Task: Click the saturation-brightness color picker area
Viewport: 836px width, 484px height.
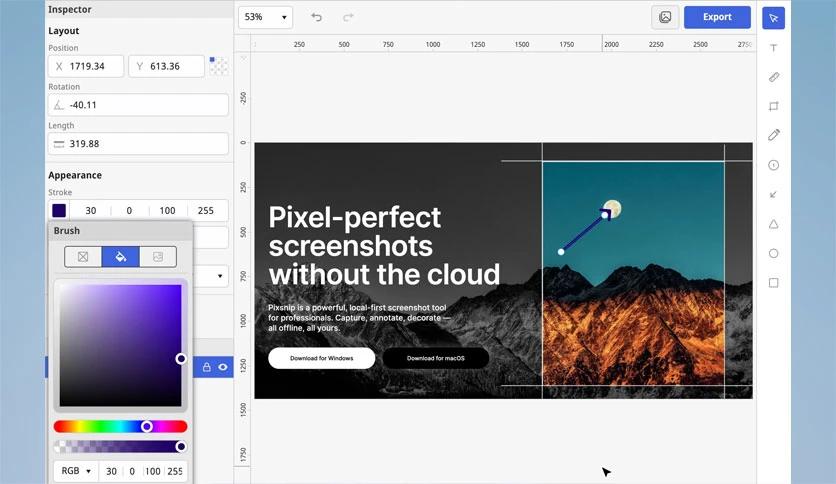Action: point(120,345)
